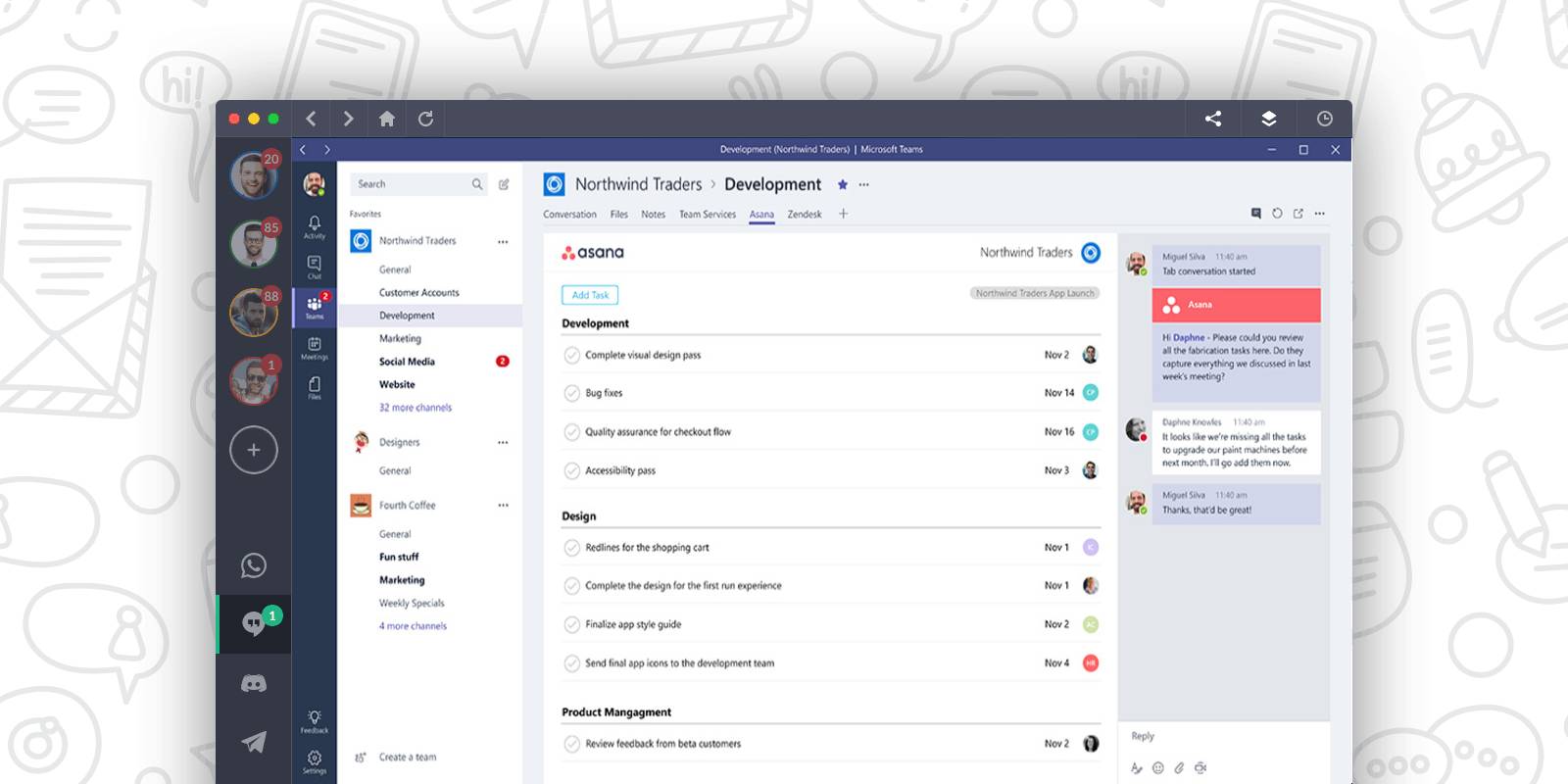Click the search magnifier icon
This screenshot has height=784, width=1568.
[x=477, y=184]
